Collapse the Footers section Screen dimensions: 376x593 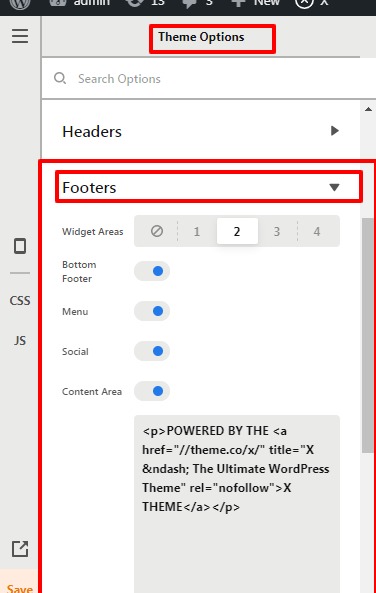point(208,187)
